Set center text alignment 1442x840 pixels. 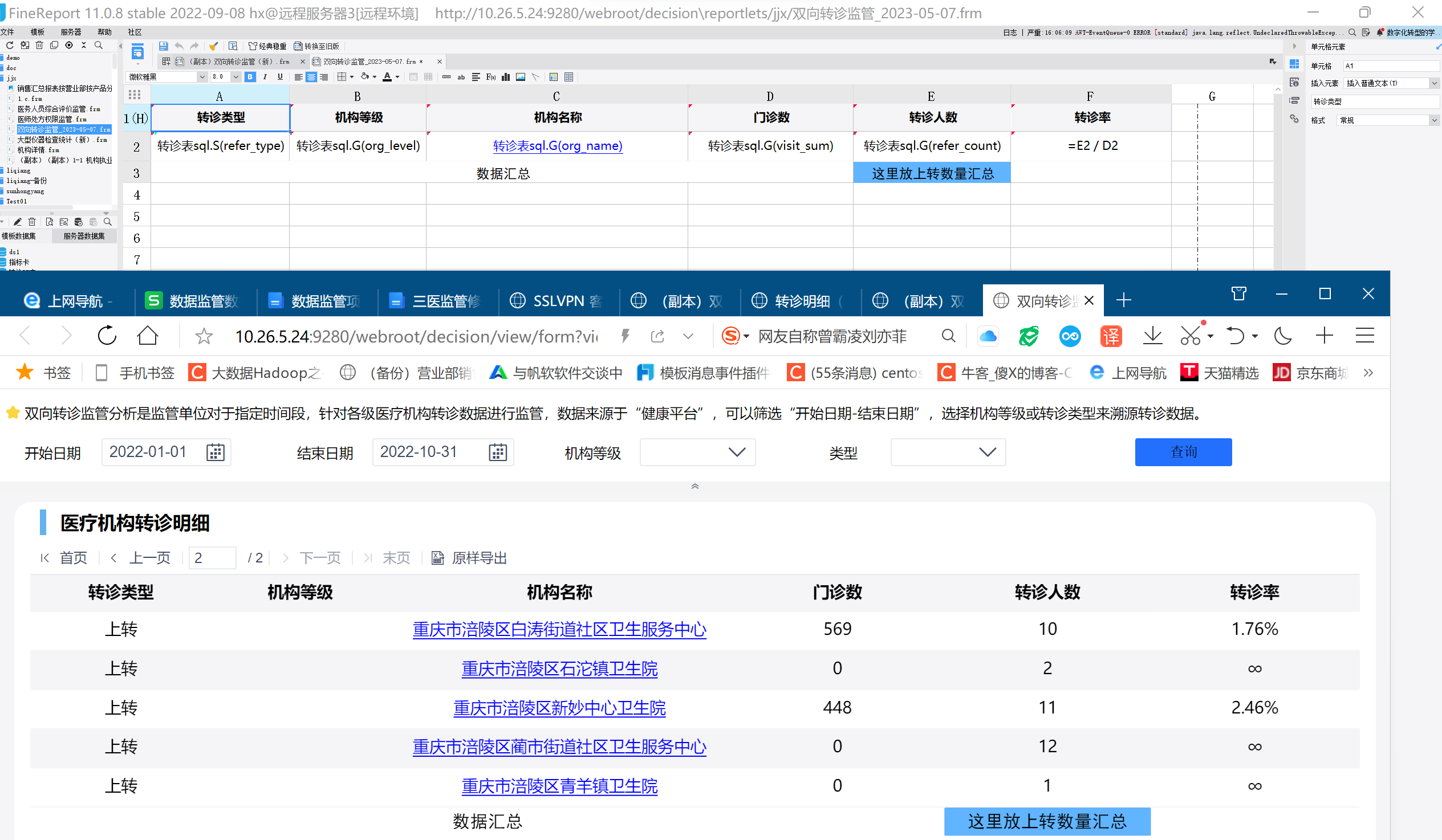(x=311, y=77)
